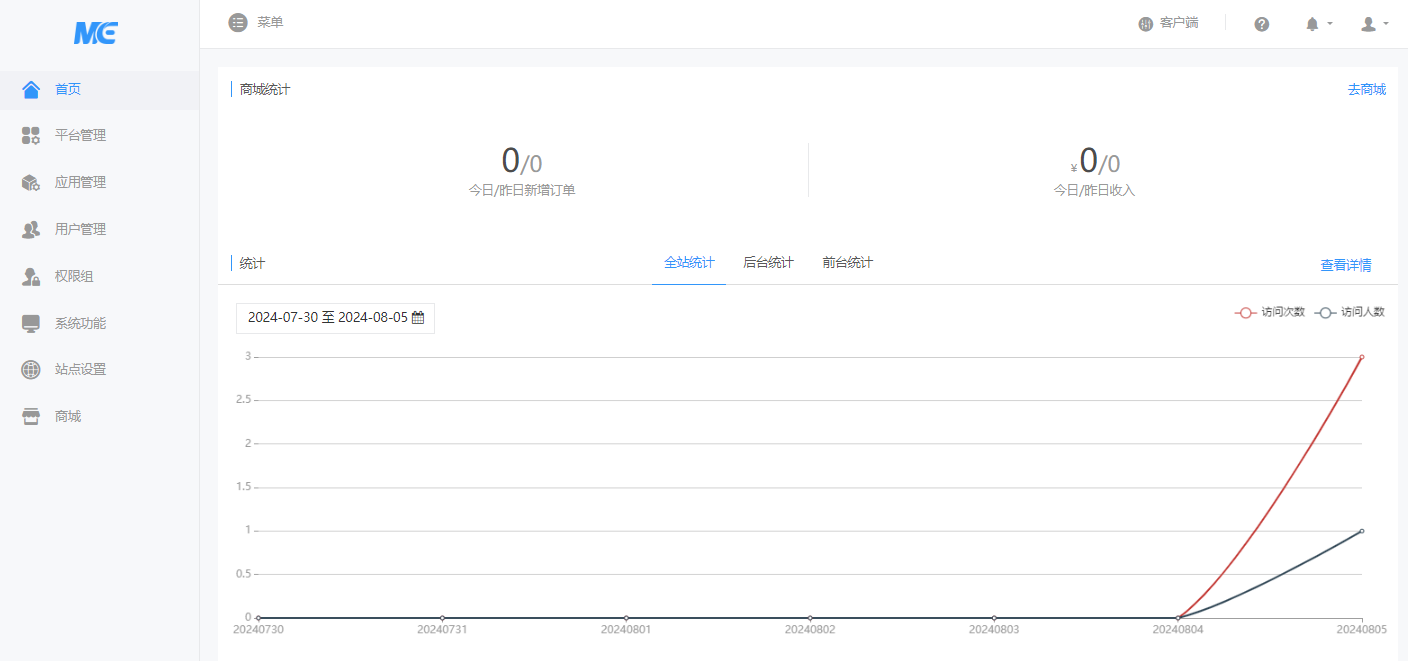Viewport: 1408px width, 661px height.
Task: Open help via question mark icon
Action: [x=1261, y=24]
